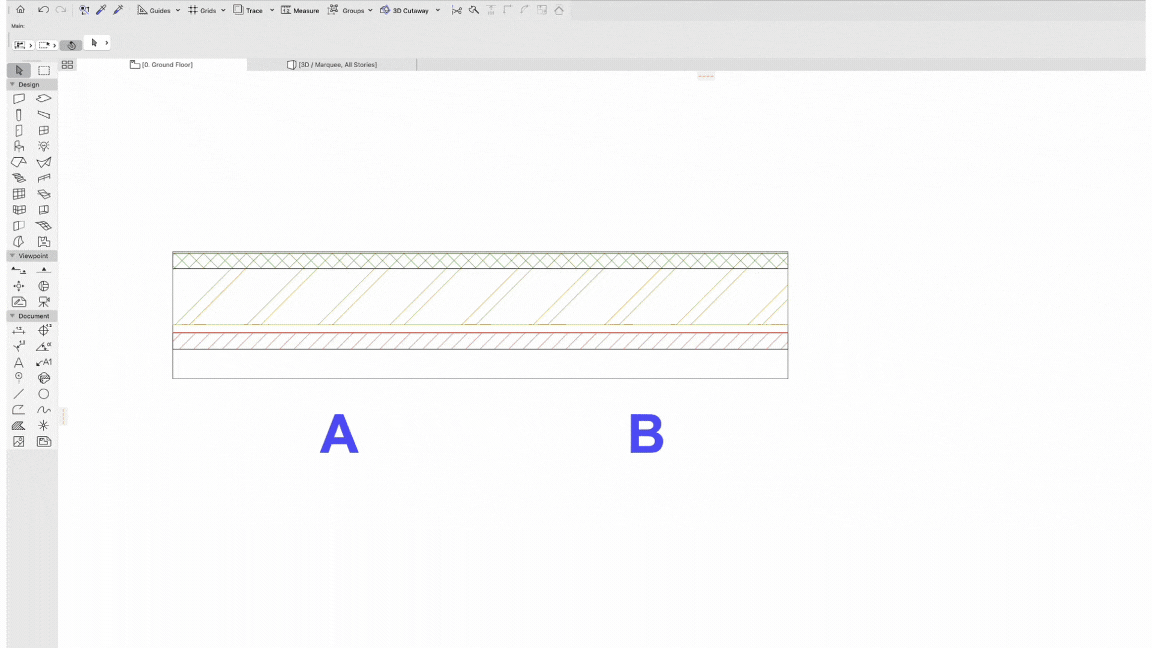
Task: Click the Measure button
Action: point(300,10)
